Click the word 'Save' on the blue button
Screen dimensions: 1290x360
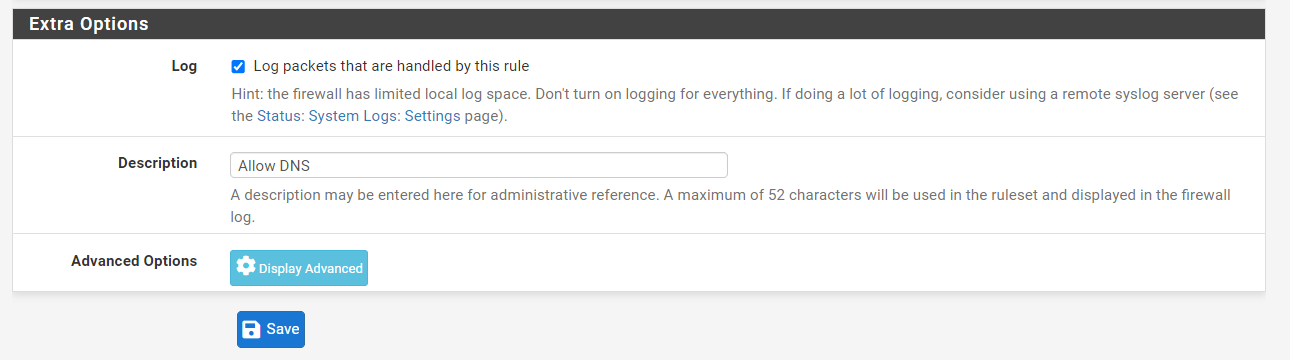(282, 329)
